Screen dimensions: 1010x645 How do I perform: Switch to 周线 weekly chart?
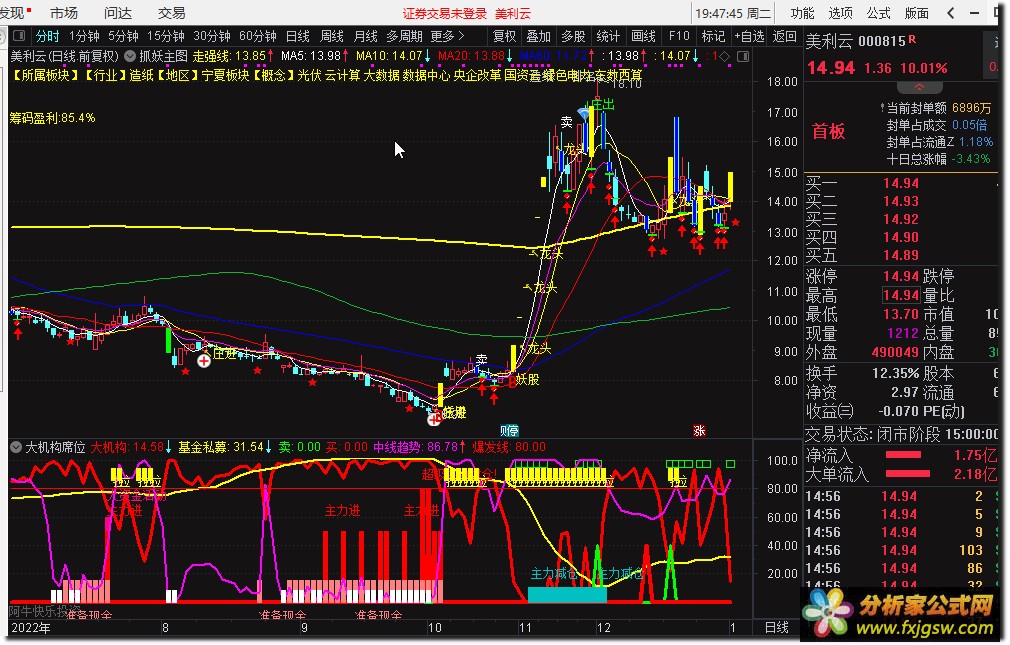point(332,36)
